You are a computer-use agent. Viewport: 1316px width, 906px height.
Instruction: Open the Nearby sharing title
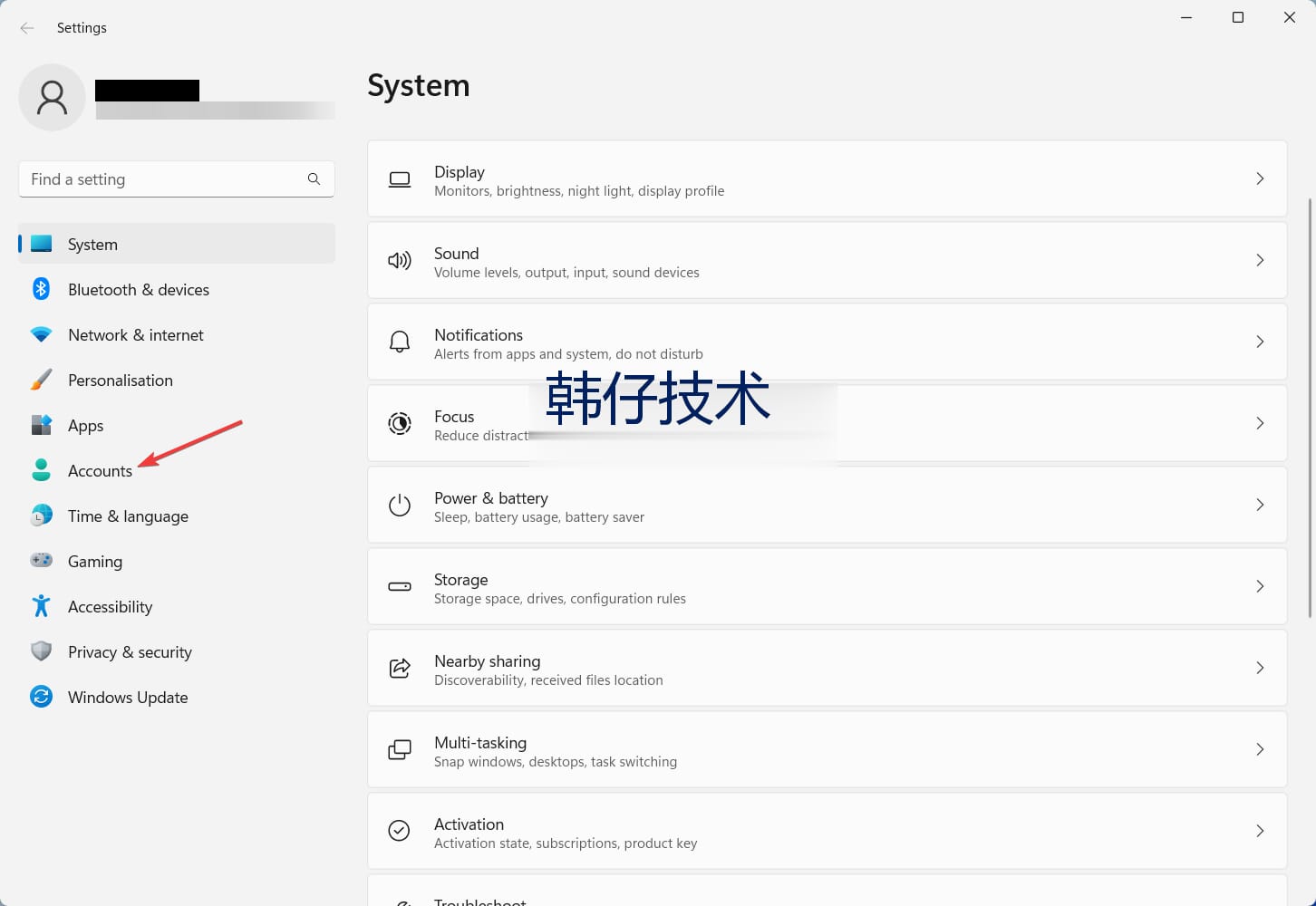point(487,661)
